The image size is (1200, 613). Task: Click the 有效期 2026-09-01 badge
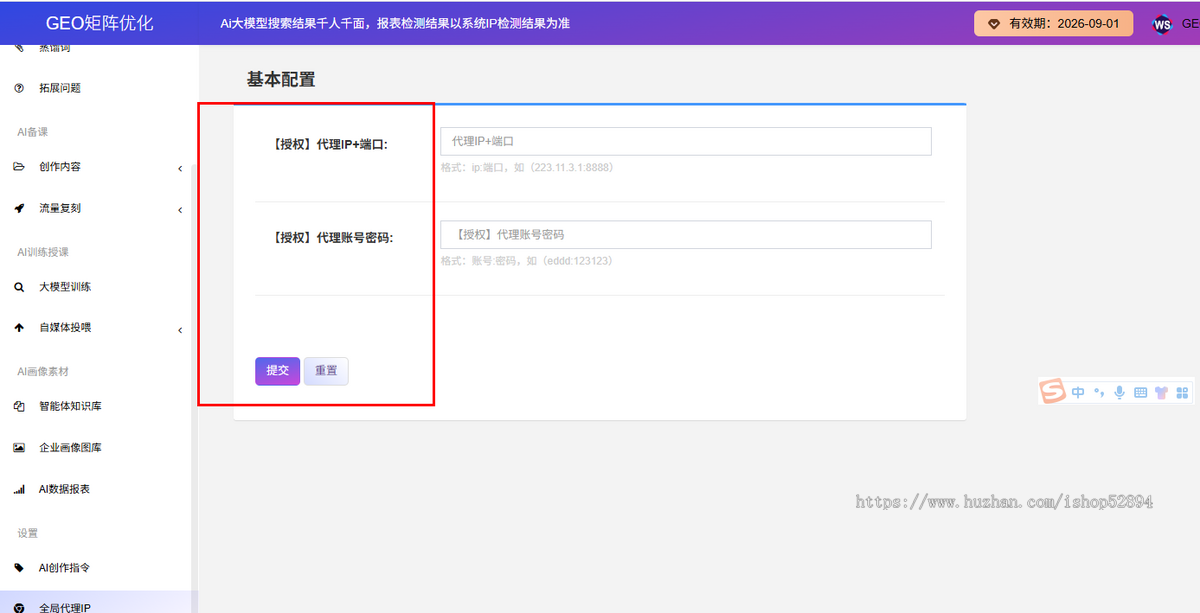(x=1054, y=24)
